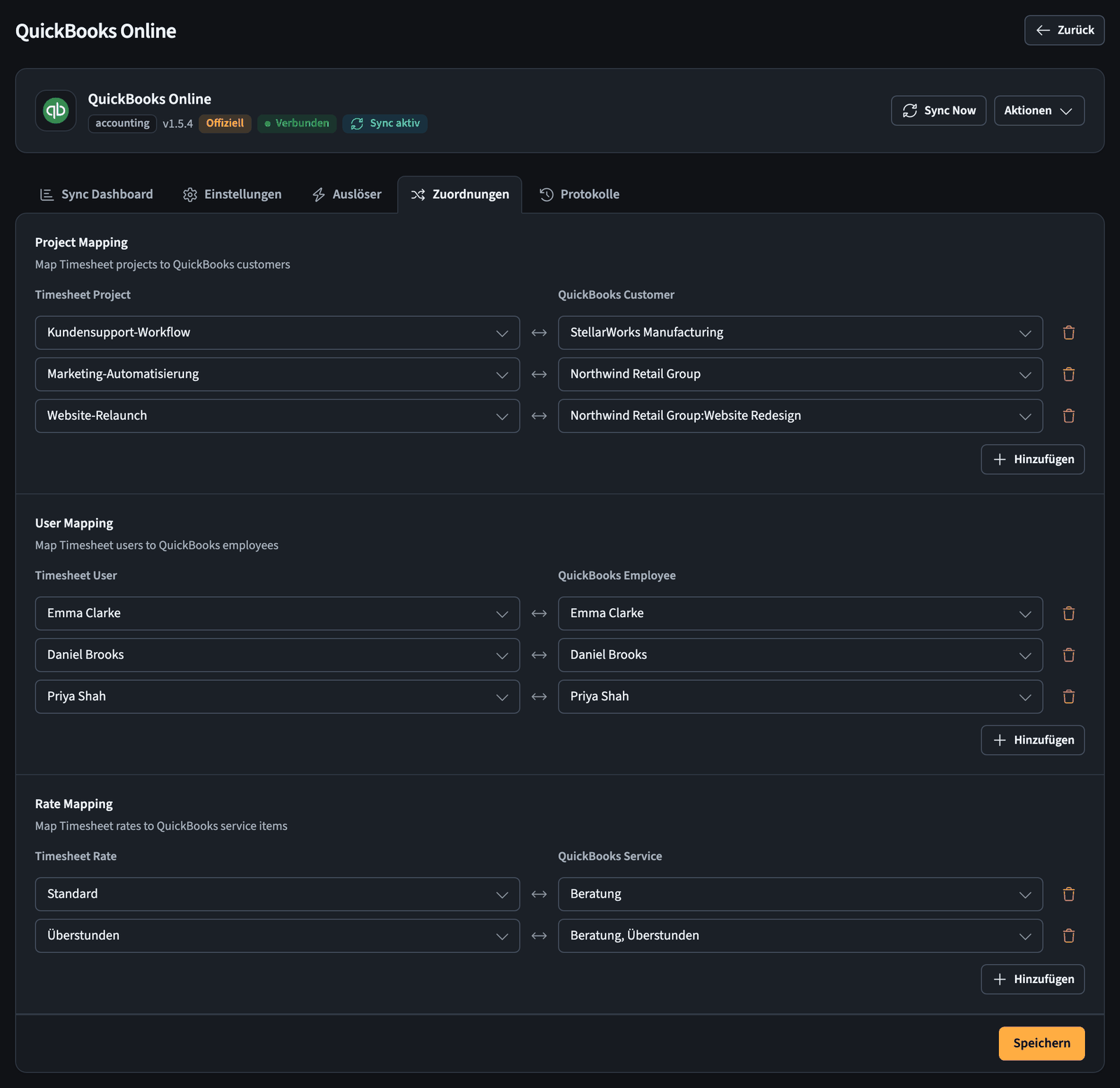
Task: Open the Priya Shah Timesheet User dropdown
Action: [x=277, y=697]
